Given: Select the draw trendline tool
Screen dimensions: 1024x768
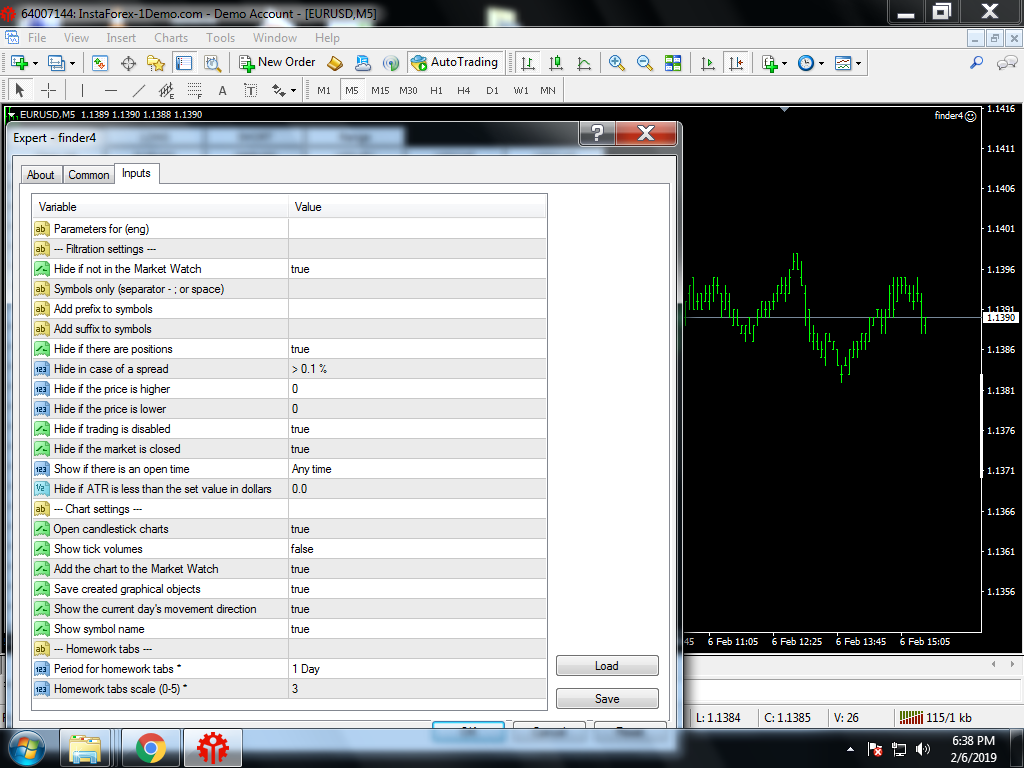Looking at the screenshot, I should (139, 90).
